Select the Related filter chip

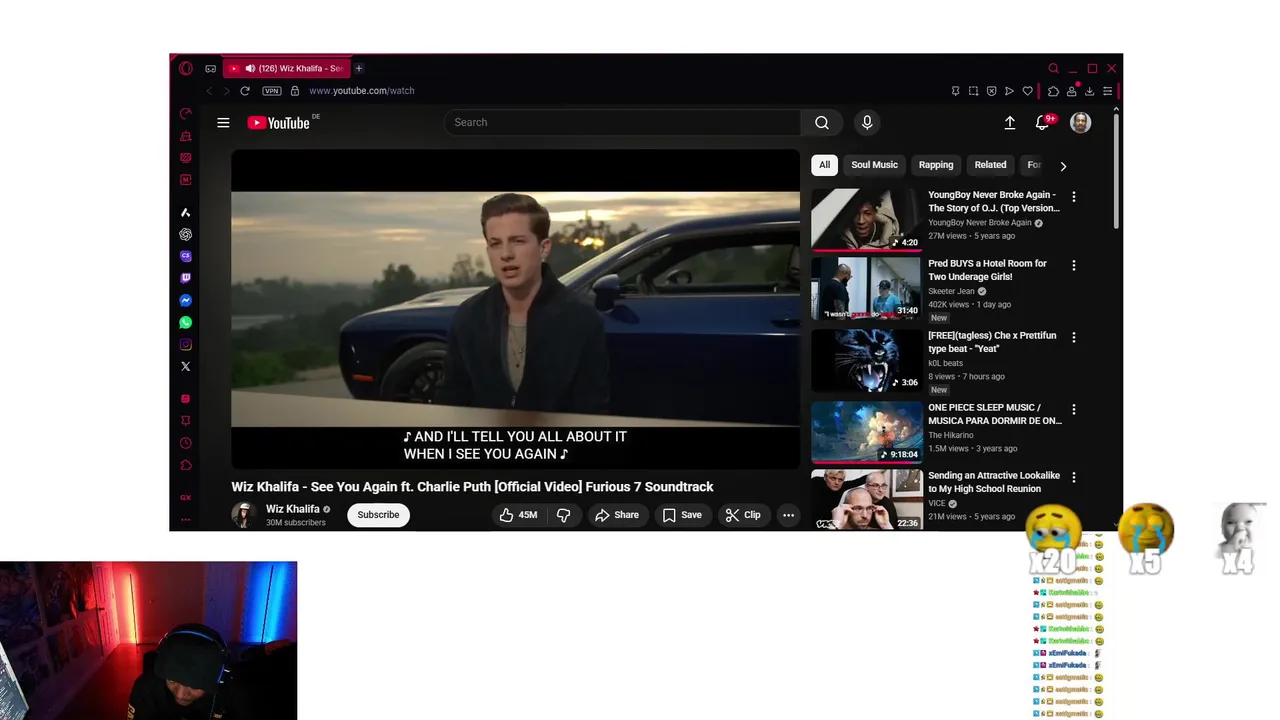990,165
